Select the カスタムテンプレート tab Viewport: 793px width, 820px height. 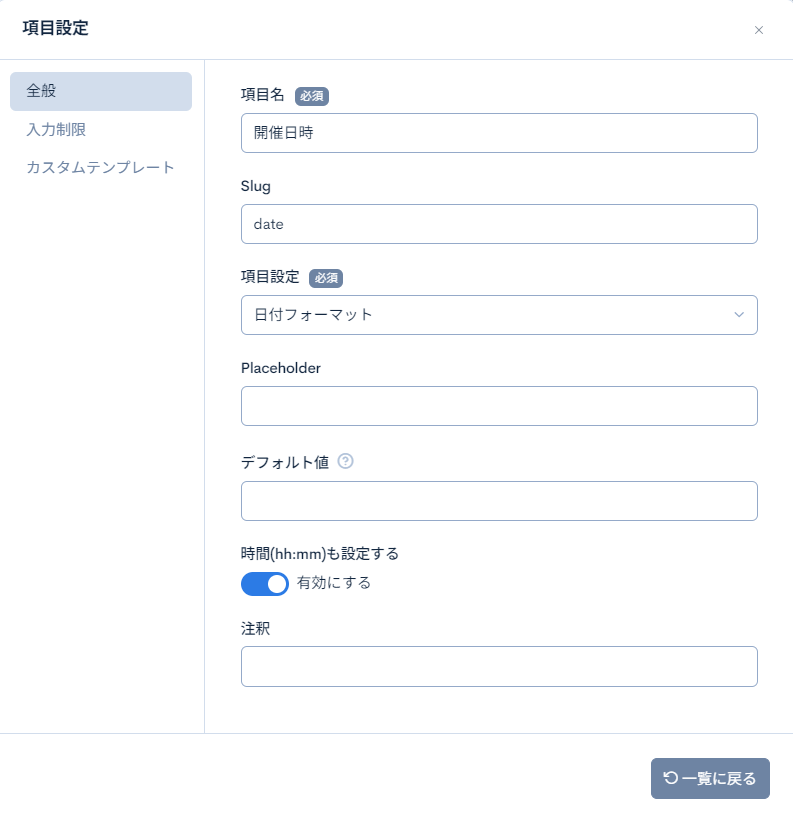100,167
